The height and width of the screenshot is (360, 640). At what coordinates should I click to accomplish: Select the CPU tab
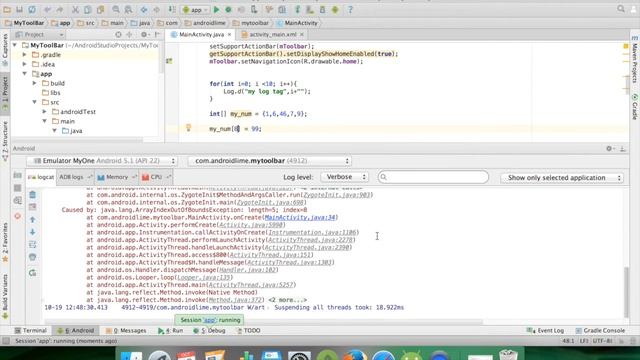(x=156, y=177)
